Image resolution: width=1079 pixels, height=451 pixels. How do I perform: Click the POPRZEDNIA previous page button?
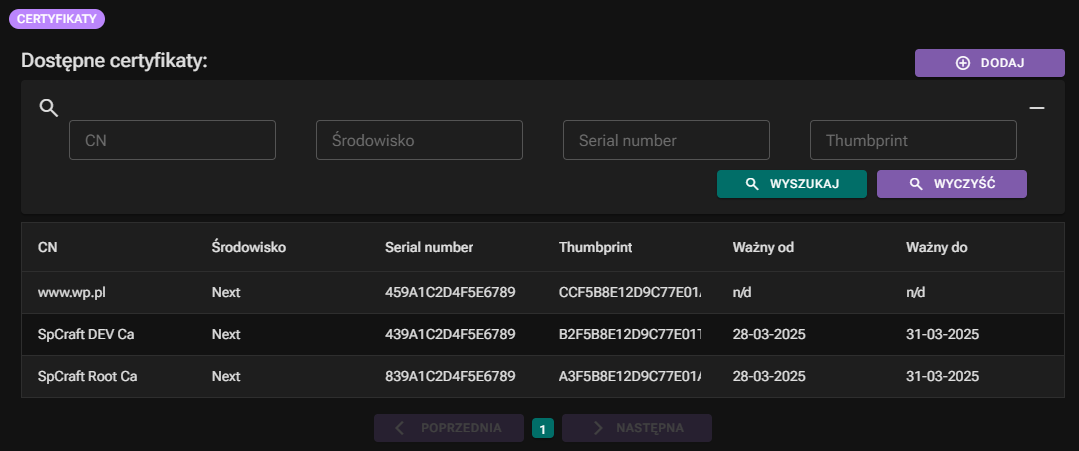pos(449,428)
